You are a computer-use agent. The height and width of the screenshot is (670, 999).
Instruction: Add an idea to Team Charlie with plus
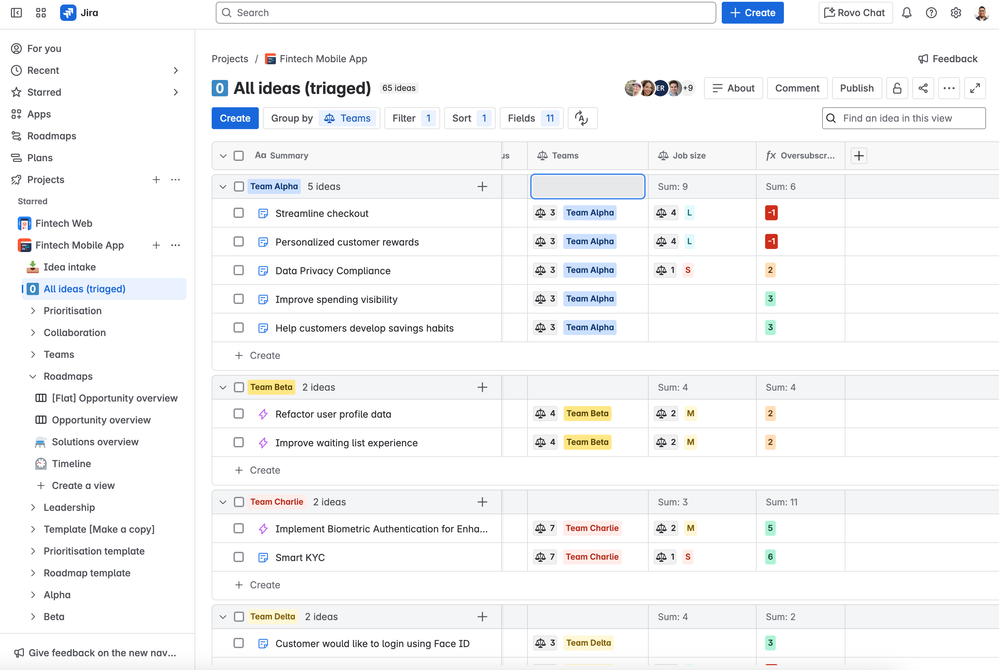click(x=482, y=502)
